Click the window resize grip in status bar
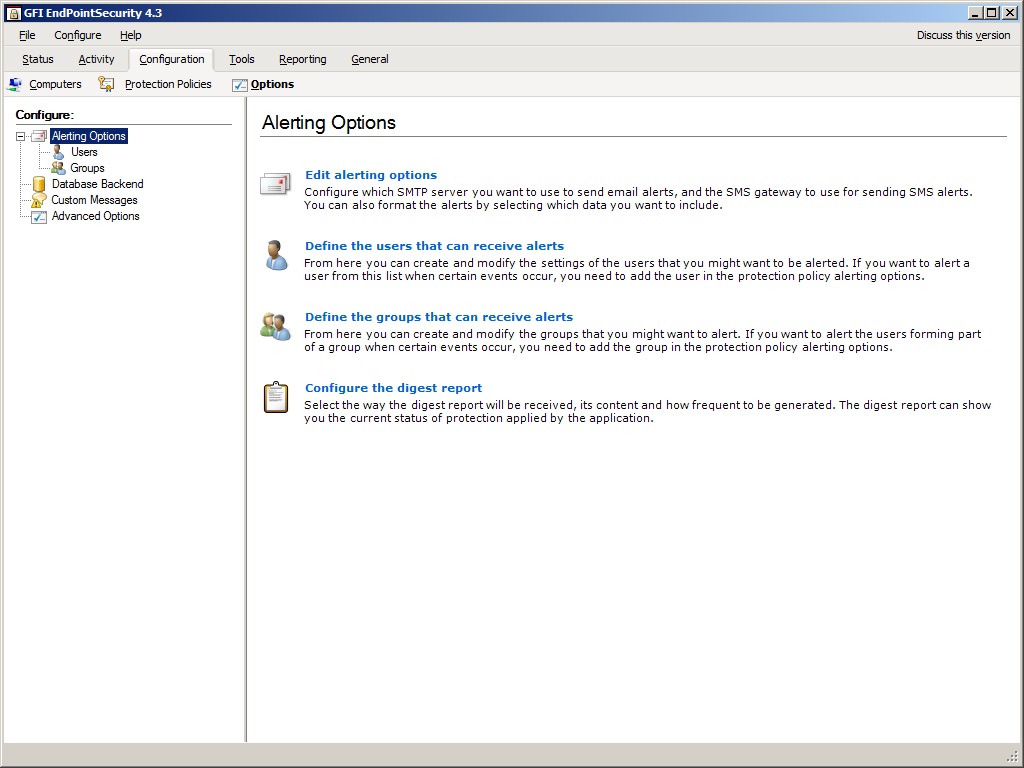1024x768 pixels. coord(1013,757)
